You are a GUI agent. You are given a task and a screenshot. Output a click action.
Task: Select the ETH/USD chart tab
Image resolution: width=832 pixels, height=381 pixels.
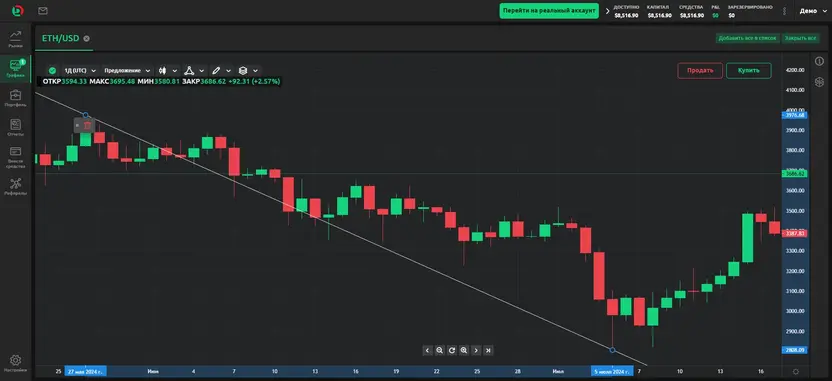tap(60, 38)
